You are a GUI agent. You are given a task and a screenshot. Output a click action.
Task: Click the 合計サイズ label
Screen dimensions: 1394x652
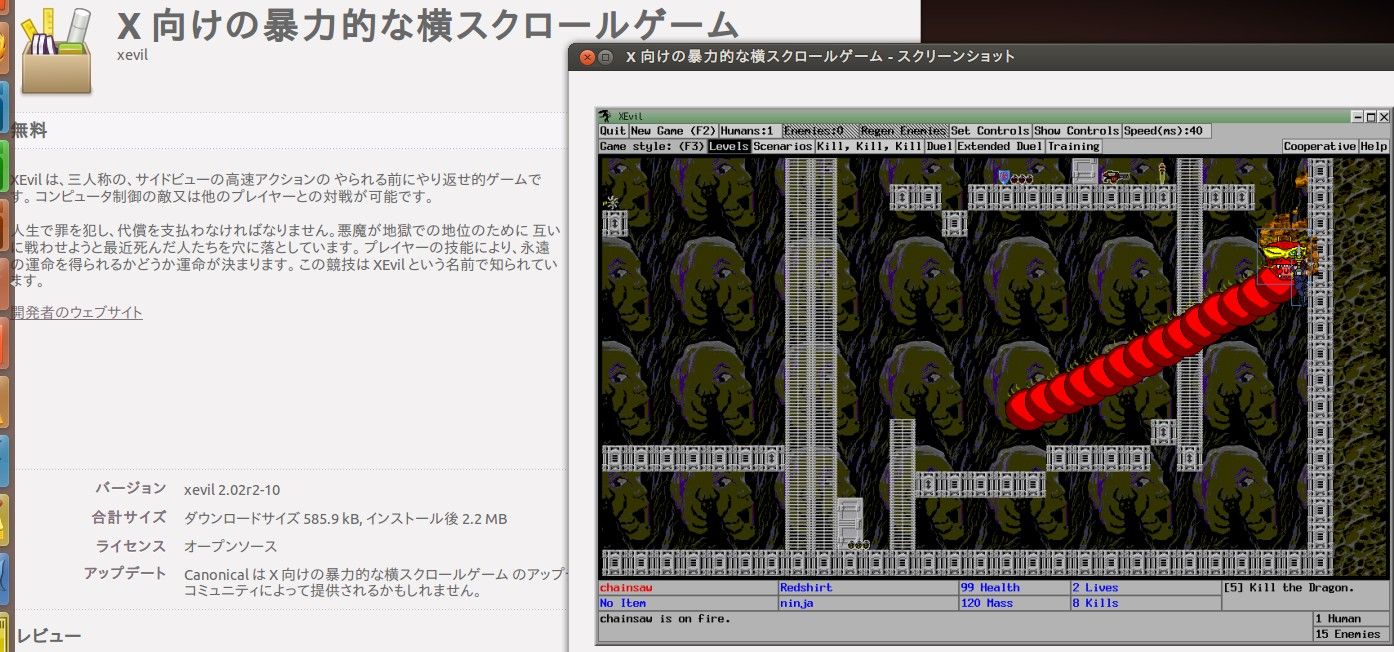pyautogui.click(x=129, y=518)
